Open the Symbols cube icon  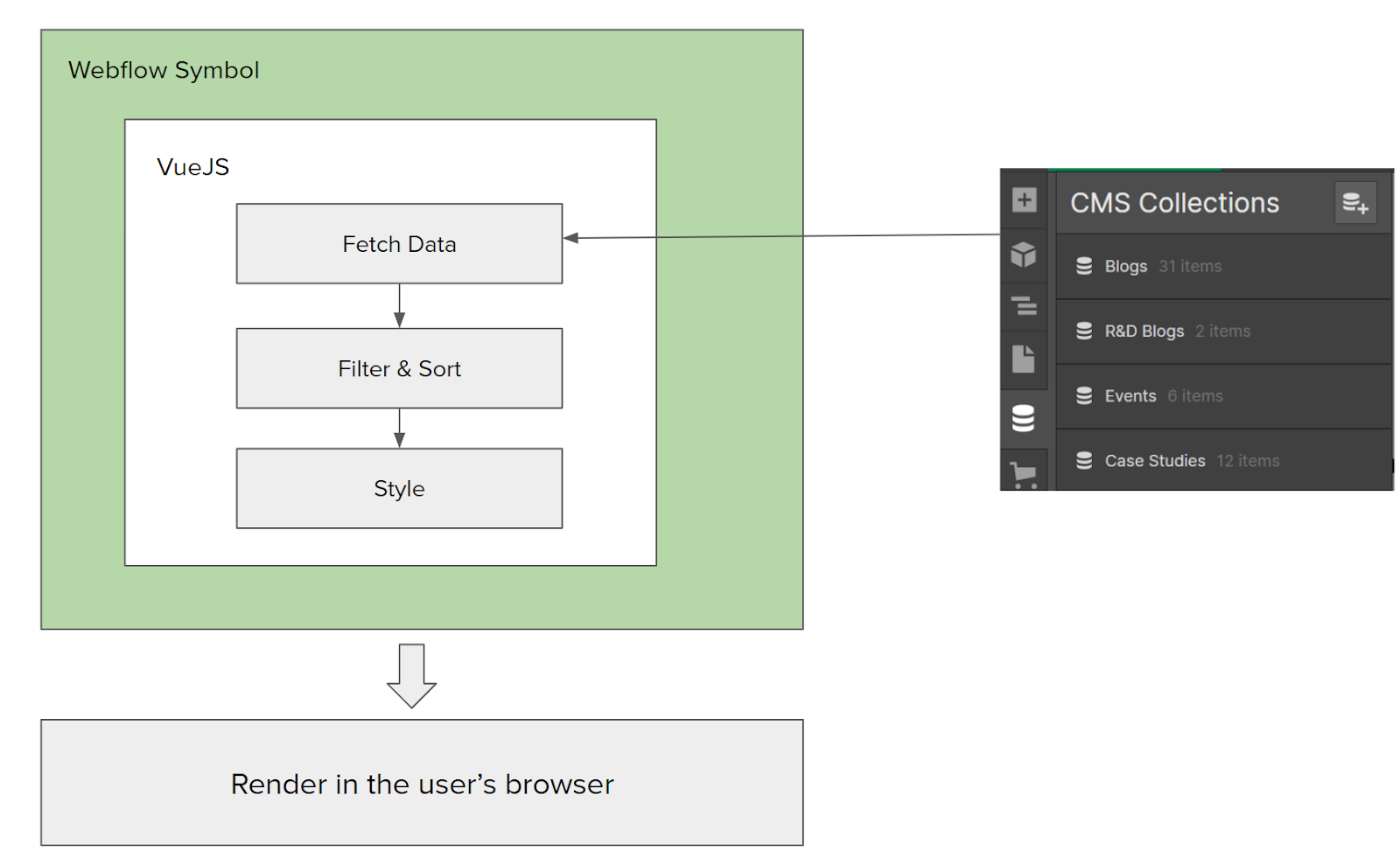tap(1024, 254)
